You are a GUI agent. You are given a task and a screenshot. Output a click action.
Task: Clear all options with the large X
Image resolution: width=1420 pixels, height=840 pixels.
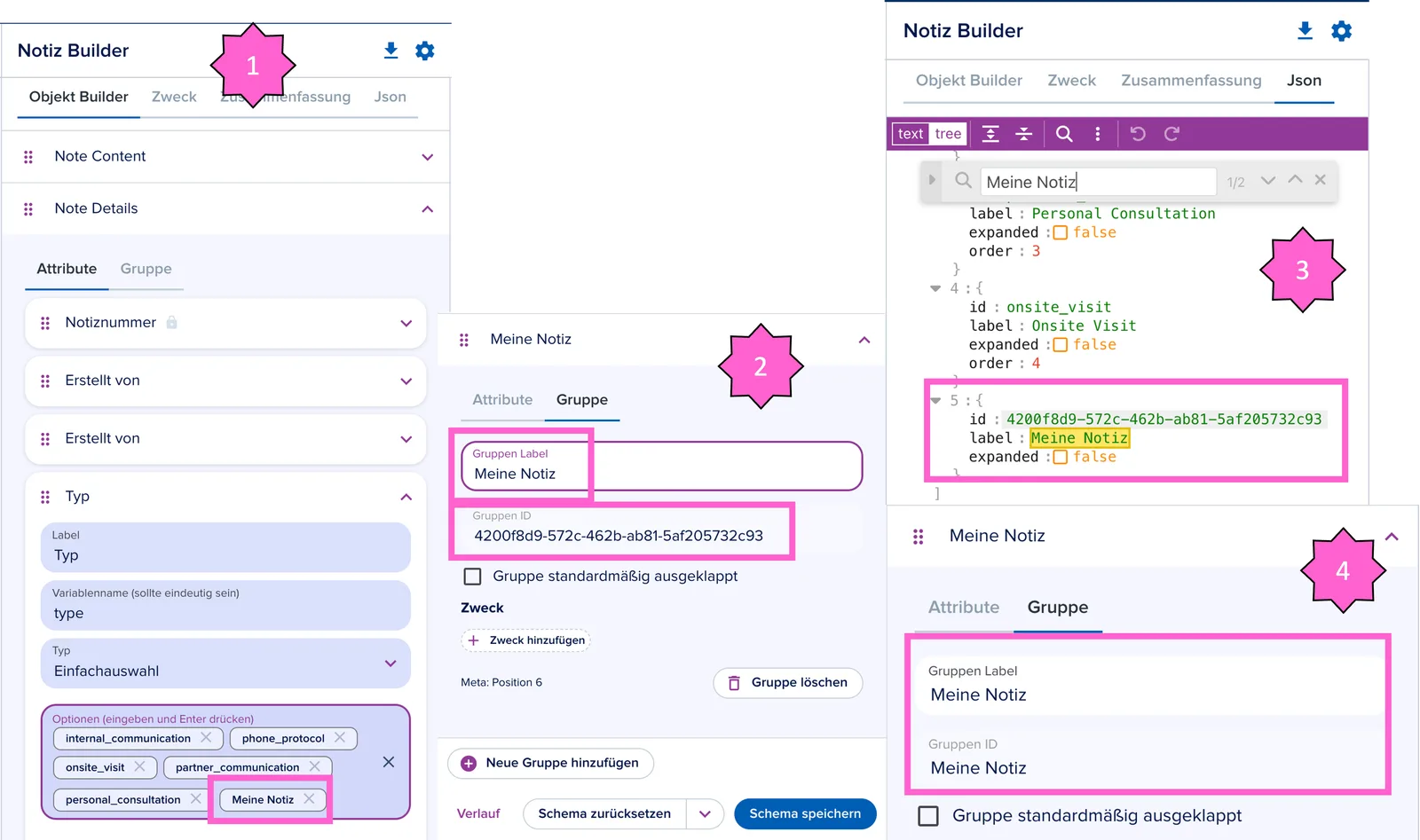(389, 762)
